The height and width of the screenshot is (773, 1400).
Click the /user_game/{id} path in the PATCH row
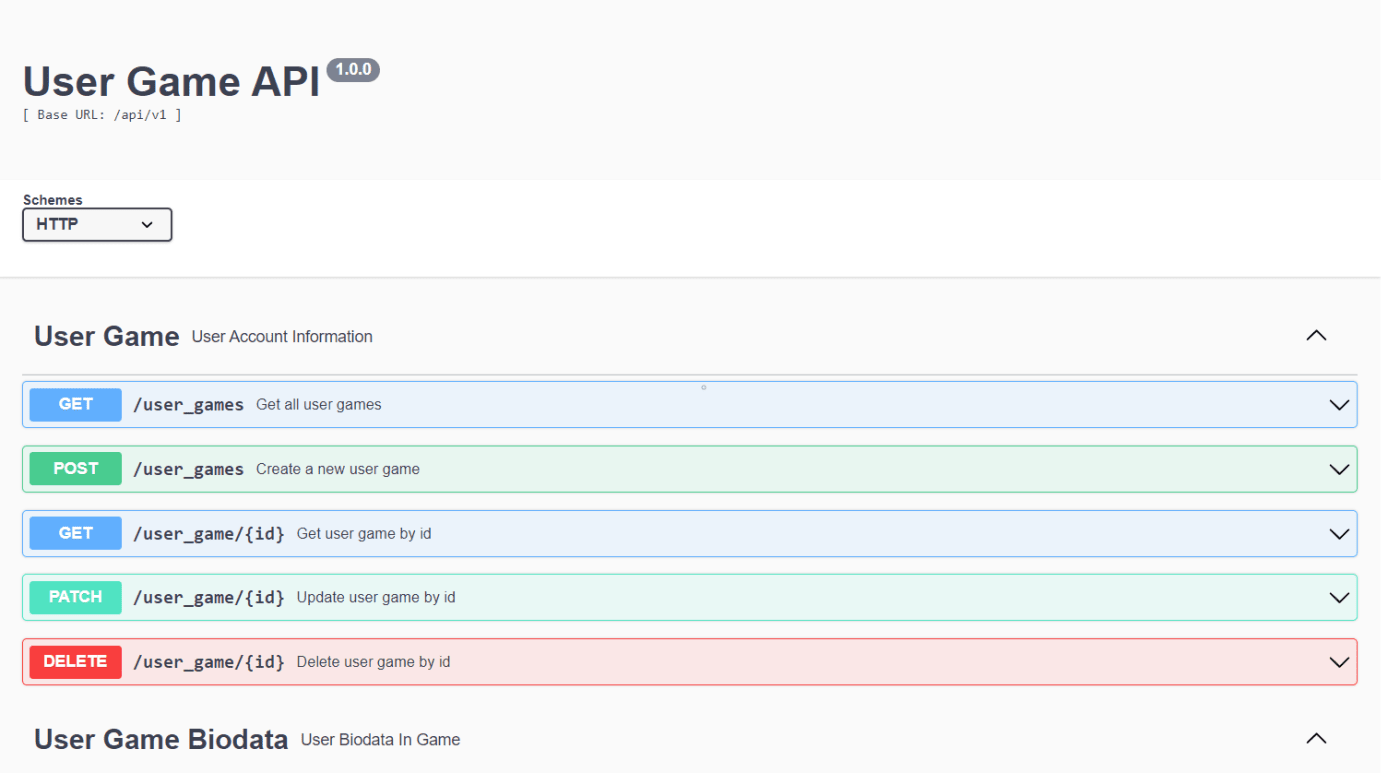(209, 598)
